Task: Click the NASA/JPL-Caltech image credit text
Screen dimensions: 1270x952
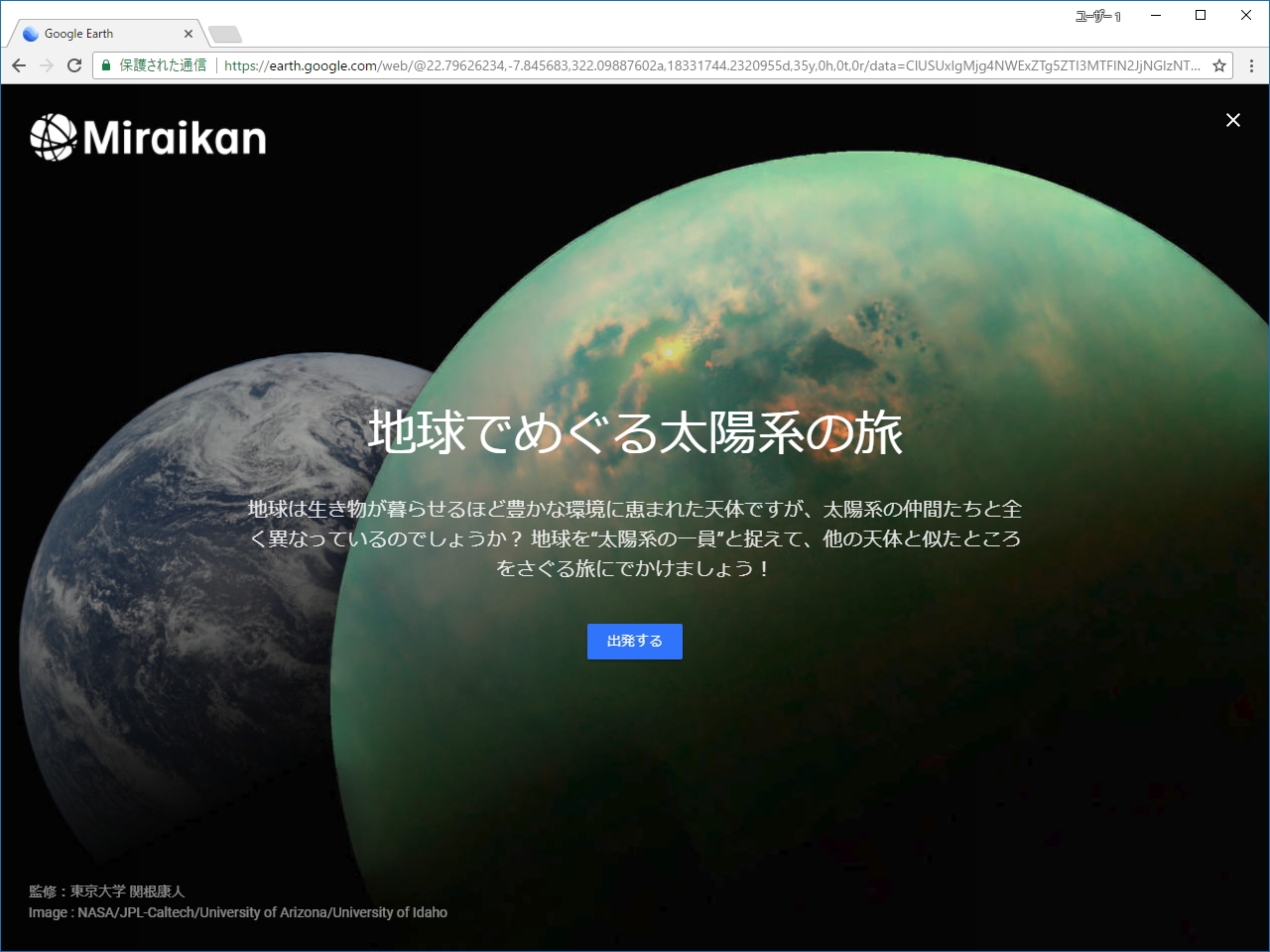Action: point(238,911)
